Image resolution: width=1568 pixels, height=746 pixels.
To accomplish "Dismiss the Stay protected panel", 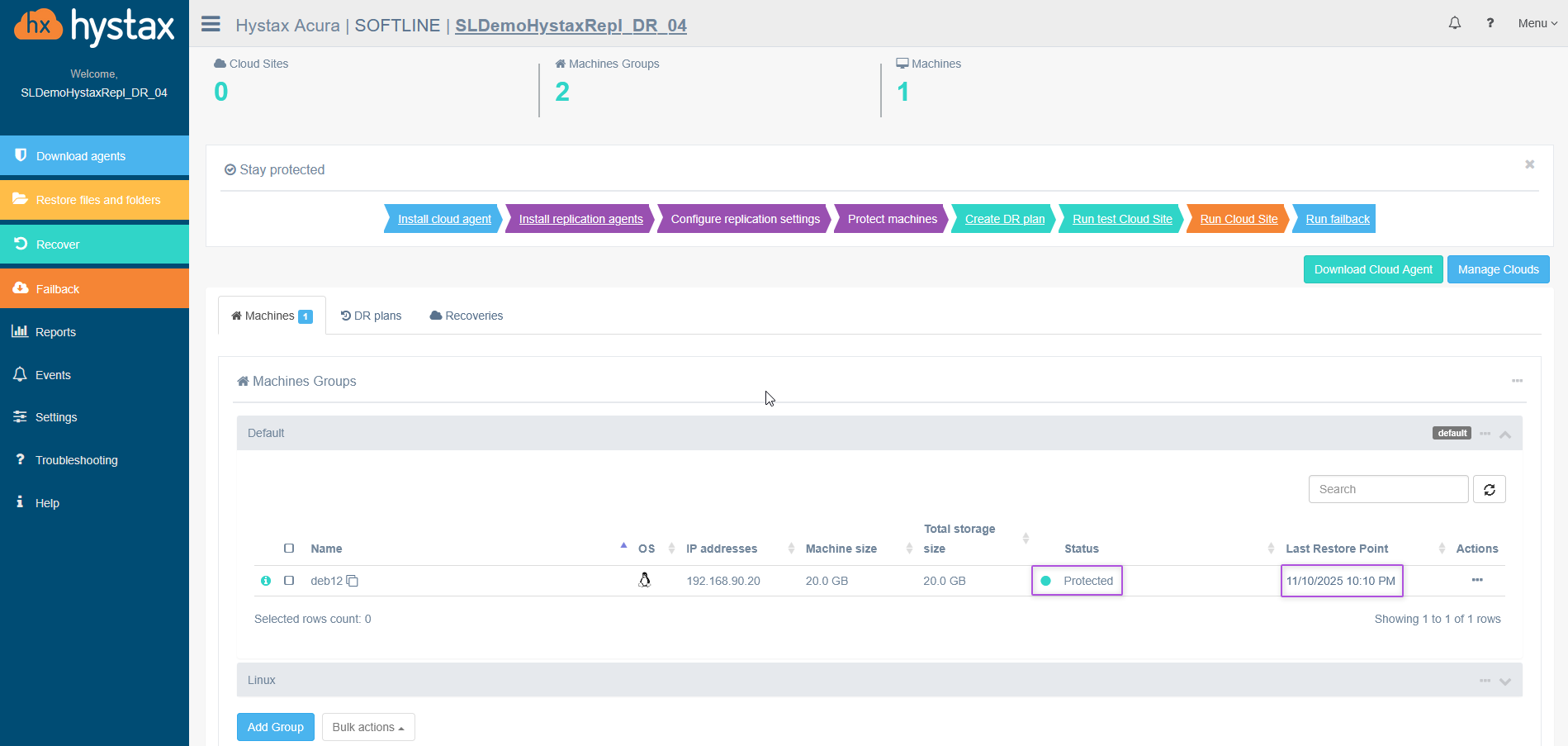I will pos(1529,164).
